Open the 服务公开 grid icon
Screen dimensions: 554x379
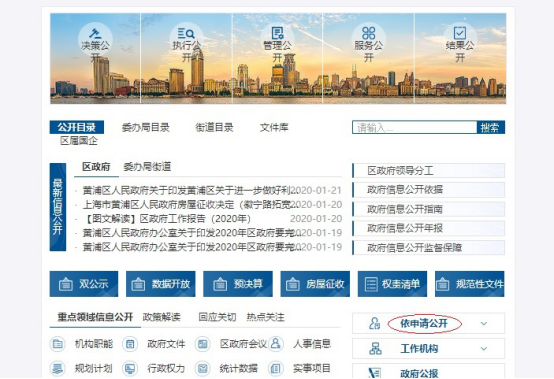tap(369, 33)
